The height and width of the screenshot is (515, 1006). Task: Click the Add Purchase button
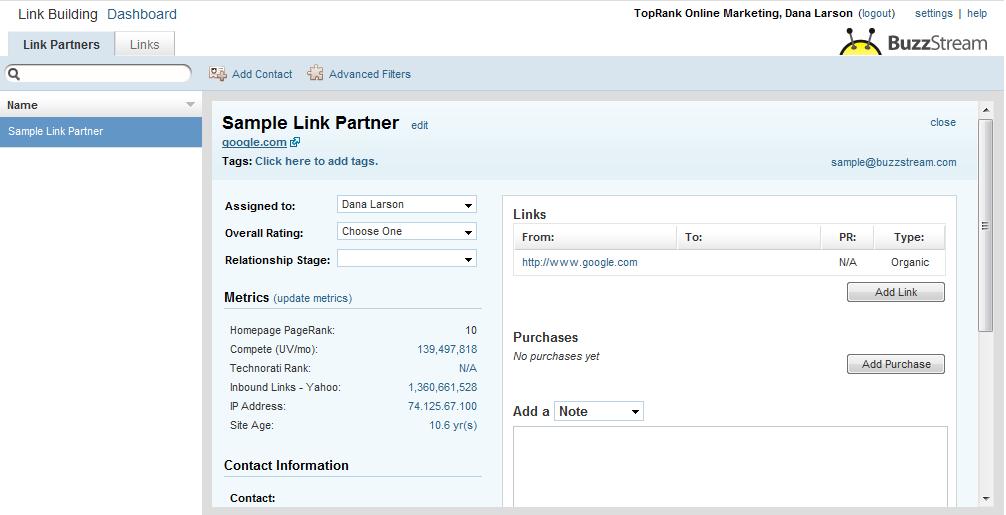pos(896,364)
